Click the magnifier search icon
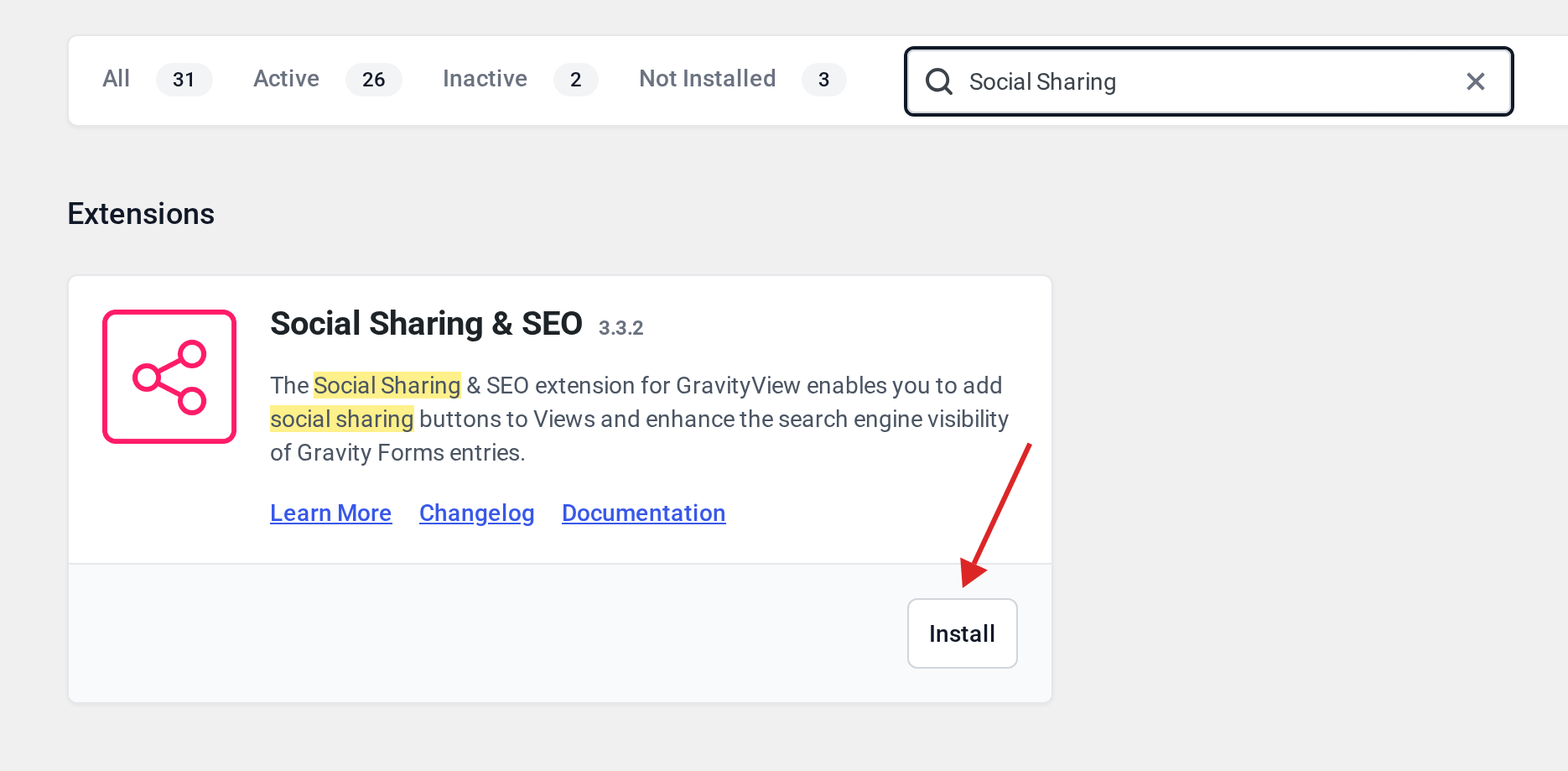Screen dimensions: 1568x771 point(938,81)
